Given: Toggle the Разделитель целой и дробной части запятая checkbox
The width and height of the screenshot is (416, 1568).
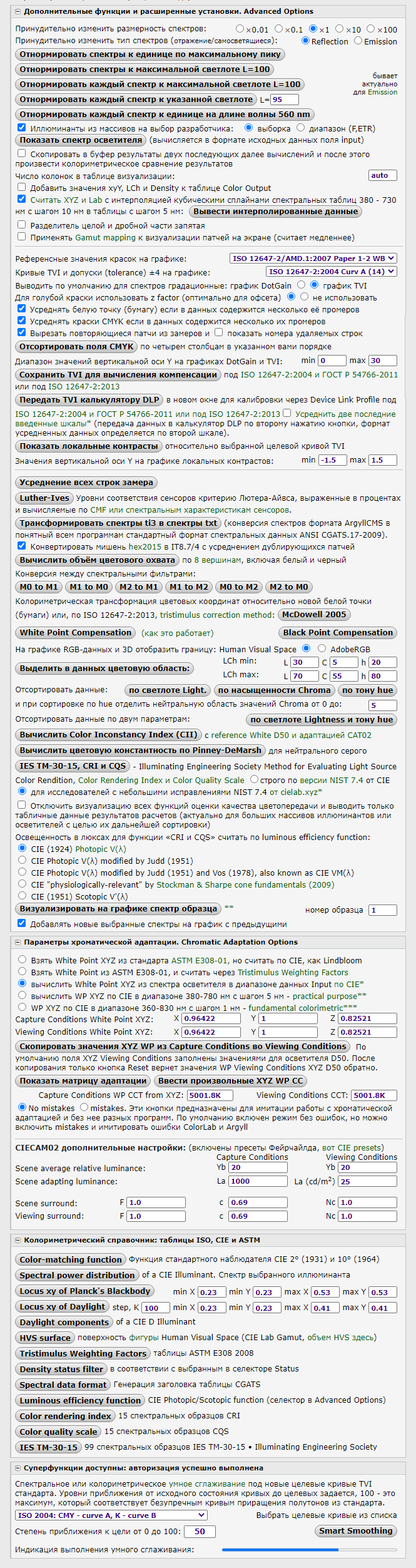Looking at the screenshot, I should click(22, 225).
